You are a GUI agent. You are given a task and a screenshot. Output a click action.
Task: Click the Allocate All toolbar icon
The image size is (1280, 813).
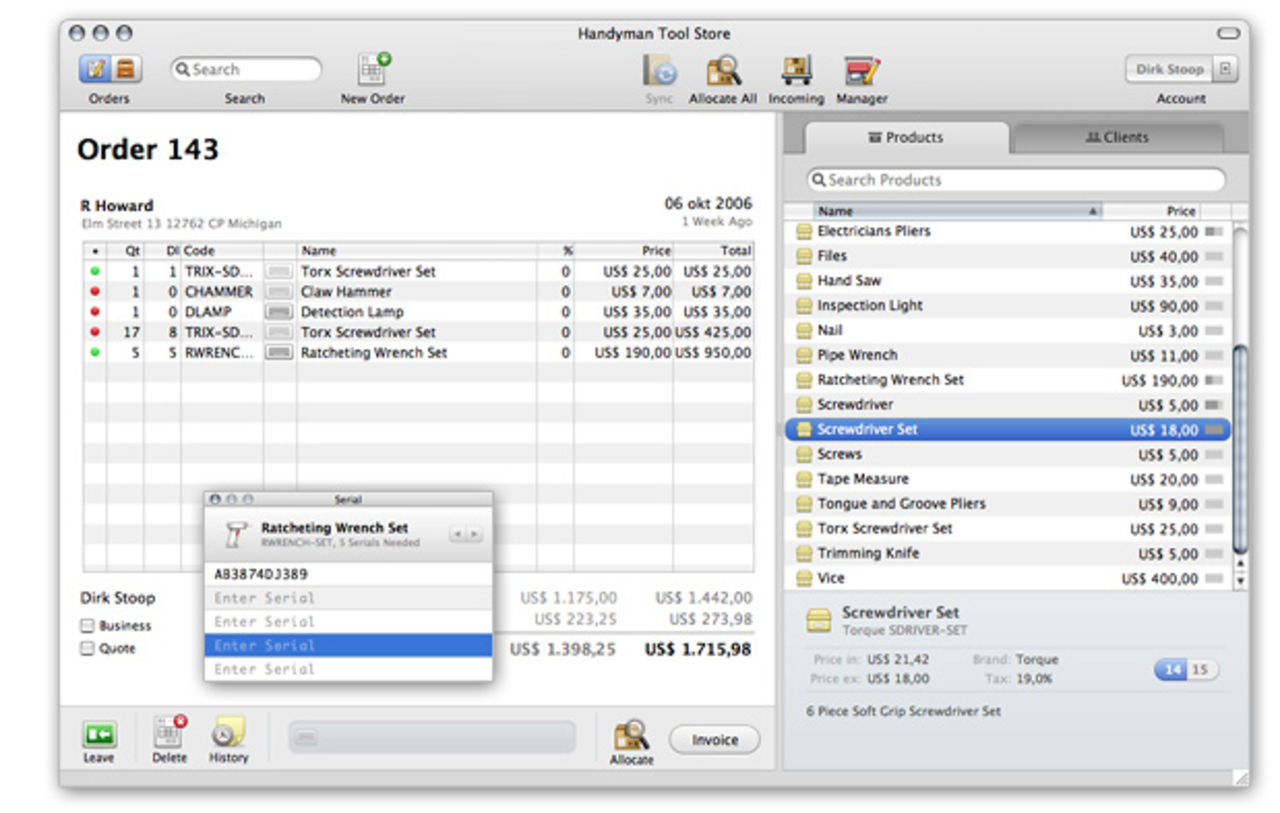coord(723,71)
